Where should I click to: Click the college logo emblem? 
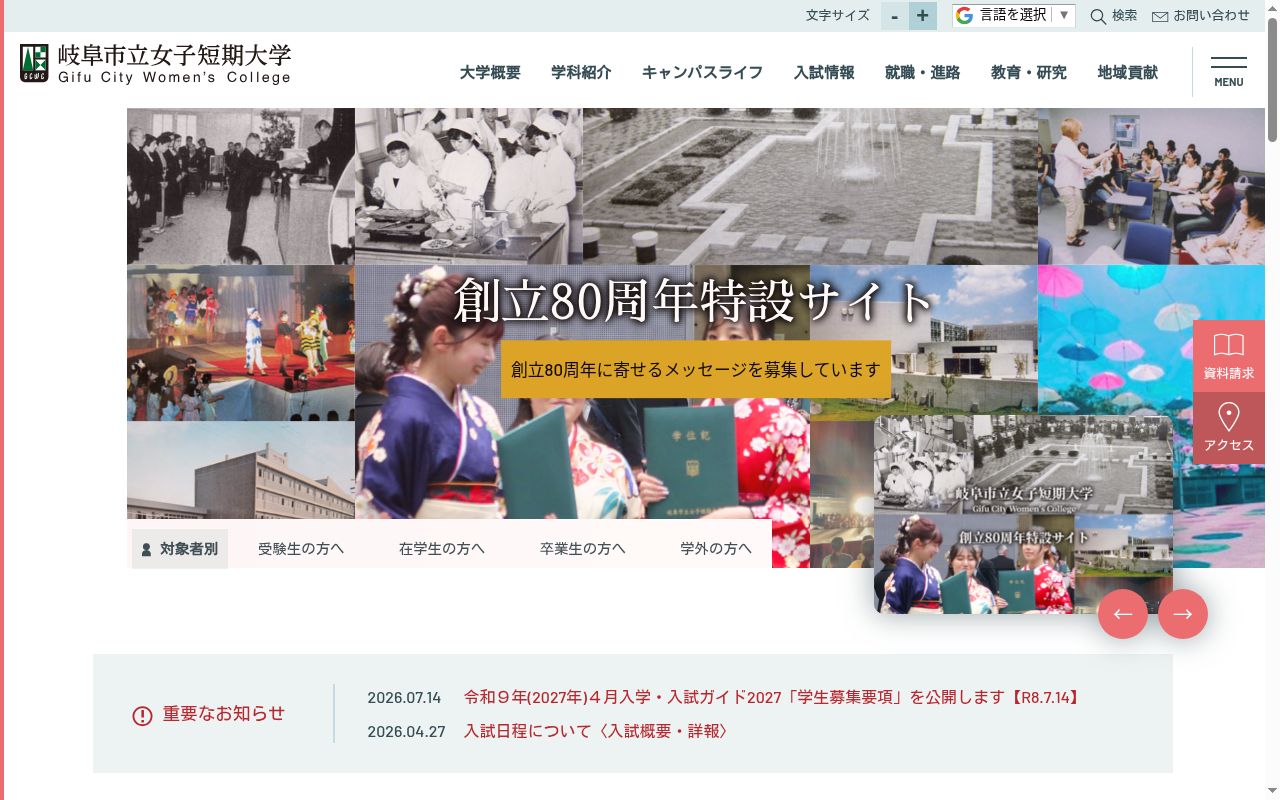click(33, 63)
